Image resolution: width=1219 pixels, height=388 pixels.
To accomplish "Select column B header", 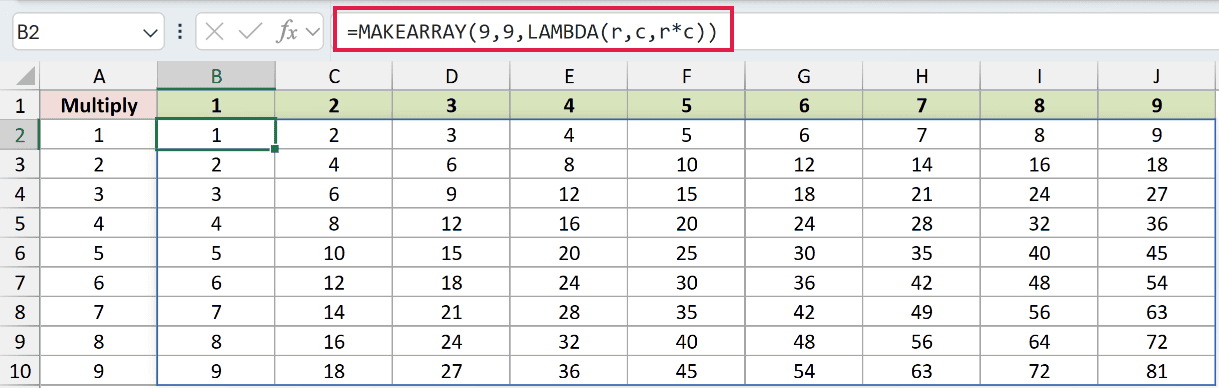I will (216, 76).
